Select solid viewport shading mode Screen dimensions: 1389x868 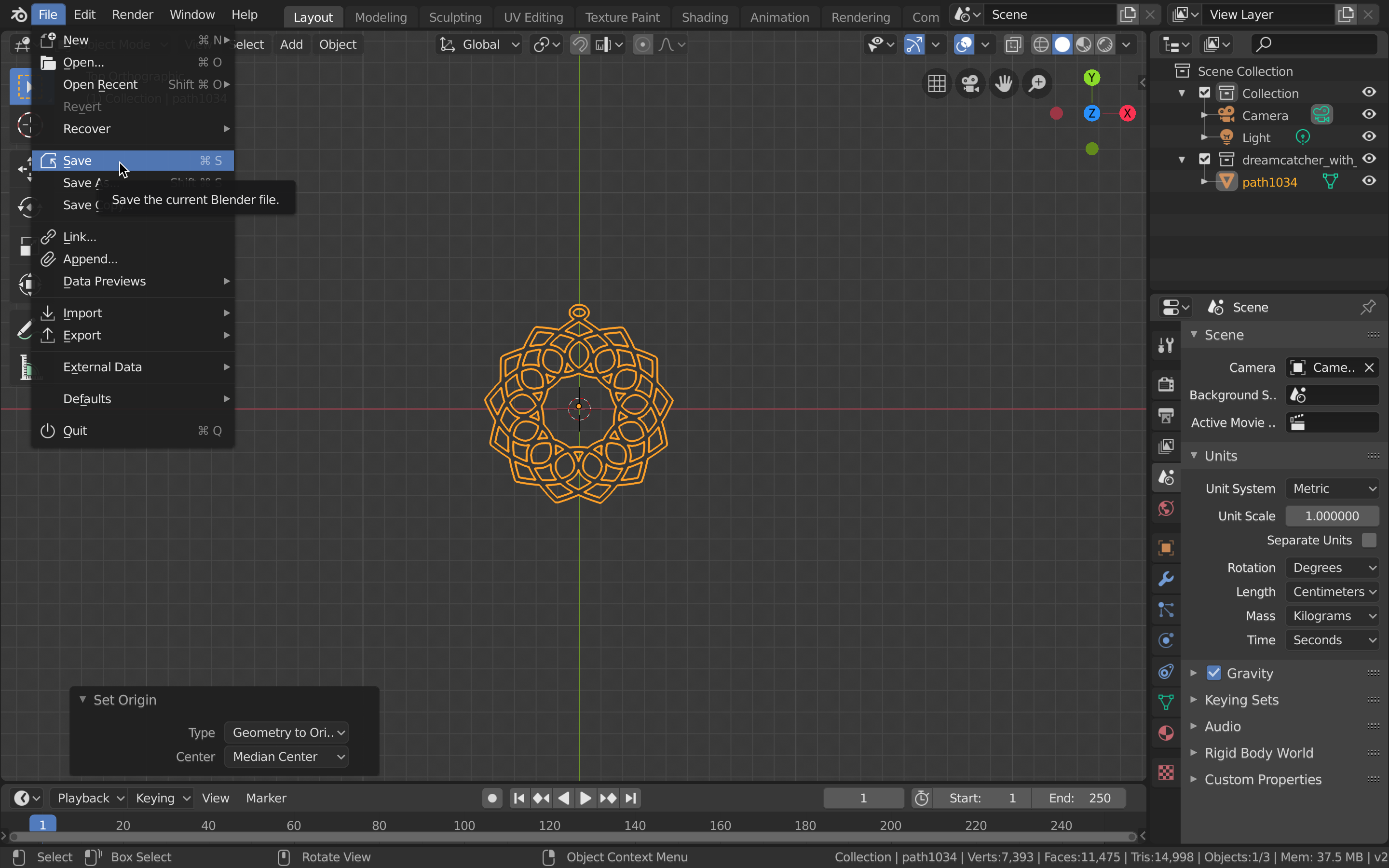[1062, 44]
